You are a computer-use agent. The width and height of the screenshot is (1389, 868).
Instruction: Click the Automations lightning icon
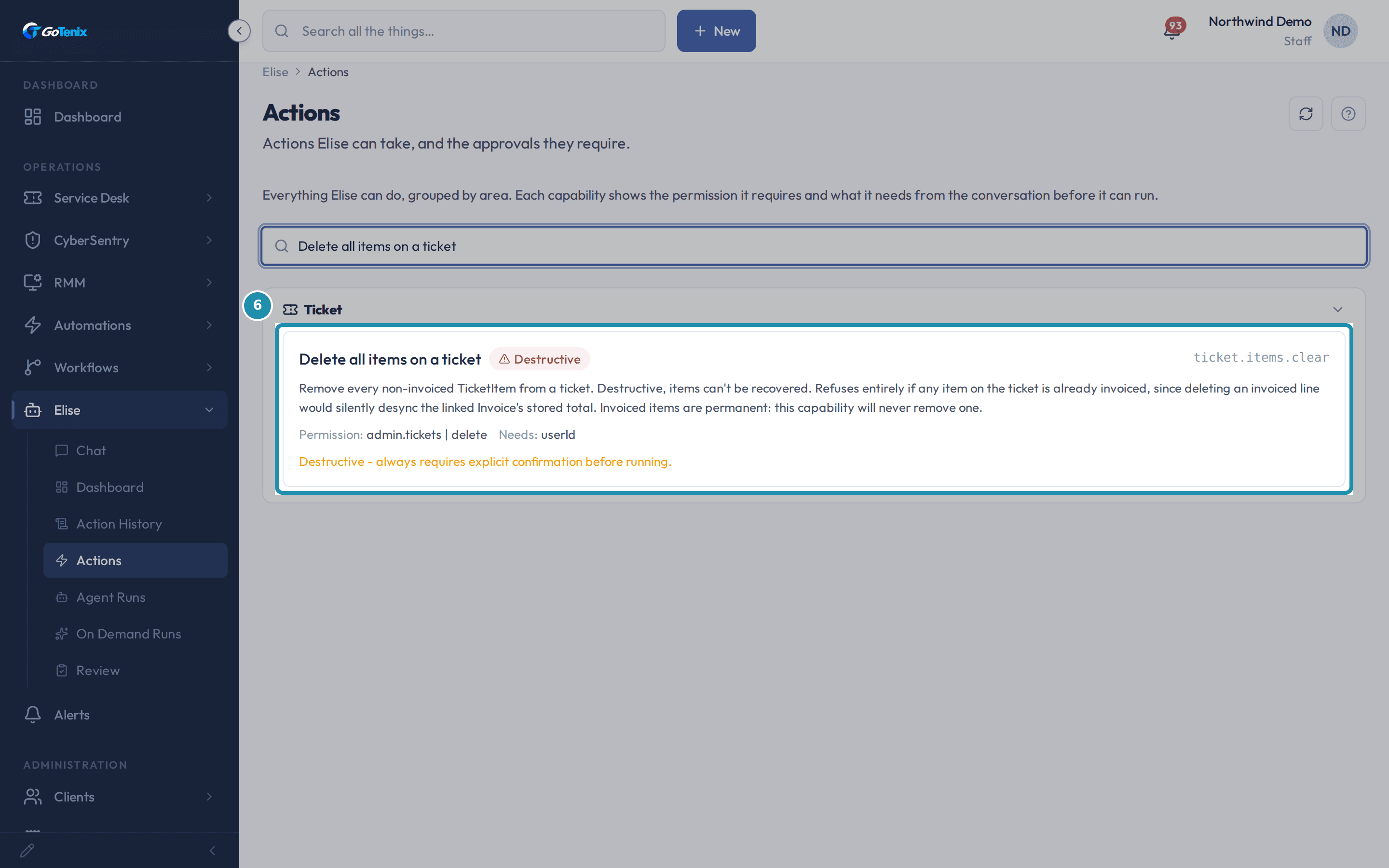click(x=33, y=325)
